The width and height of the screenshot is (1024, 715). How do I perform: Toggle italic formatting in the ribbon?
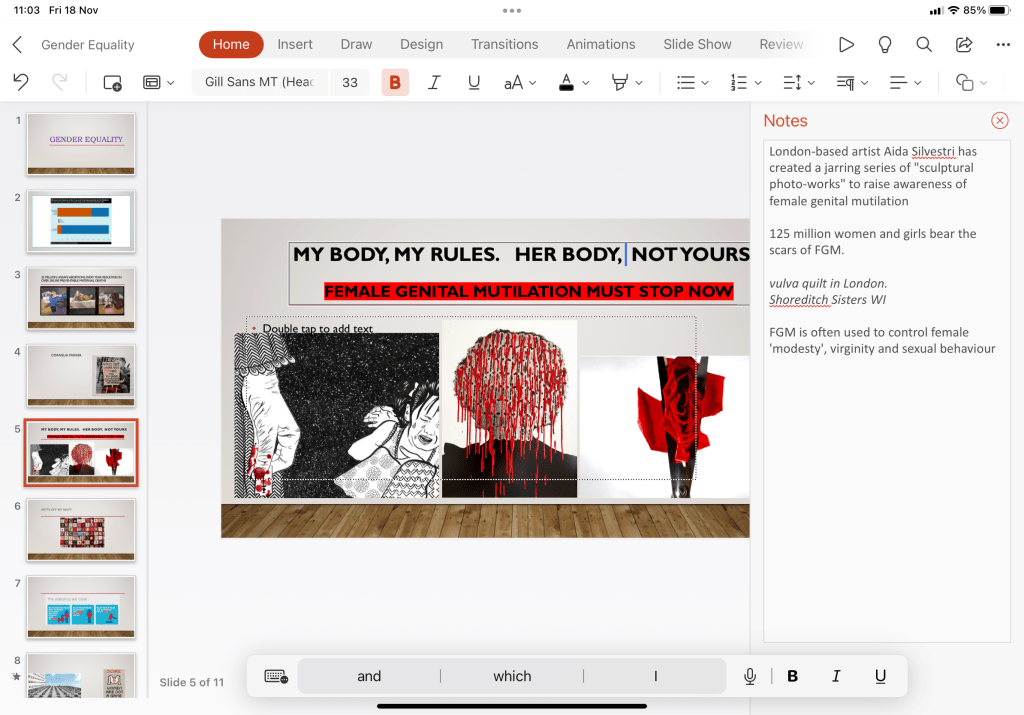434,83
